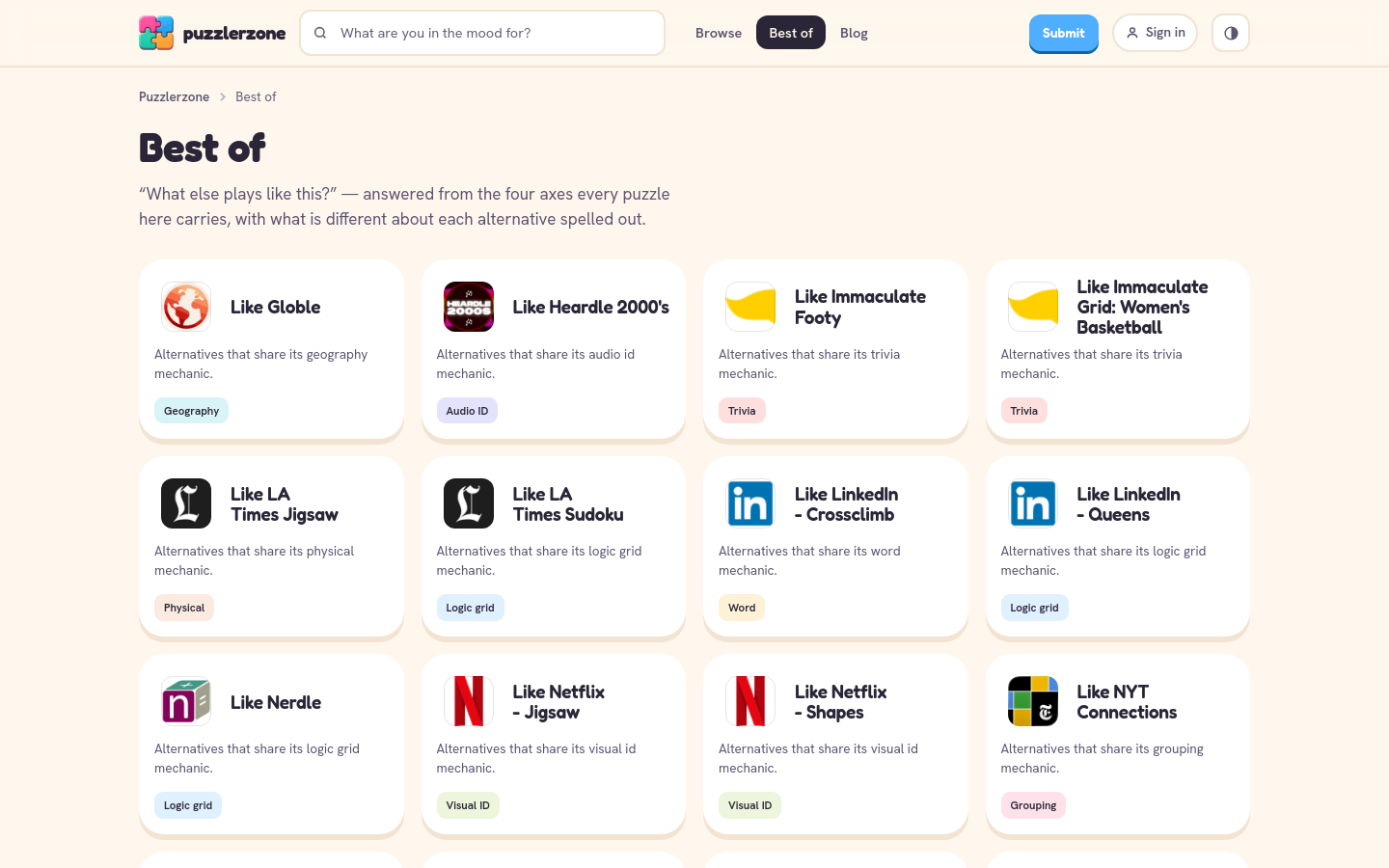Focus the 'What are you in the mood for?' search field

coord(482,33)
